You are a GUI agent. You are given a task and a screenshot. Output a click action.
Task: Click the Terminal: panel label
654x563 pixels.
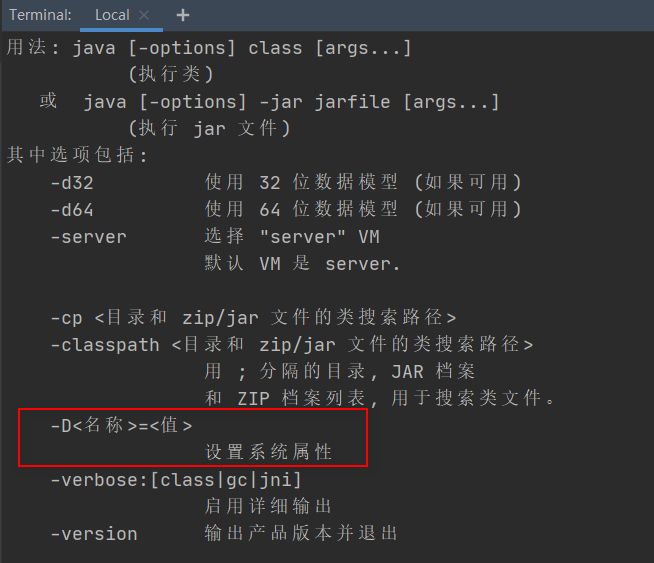tap(40, 15)
